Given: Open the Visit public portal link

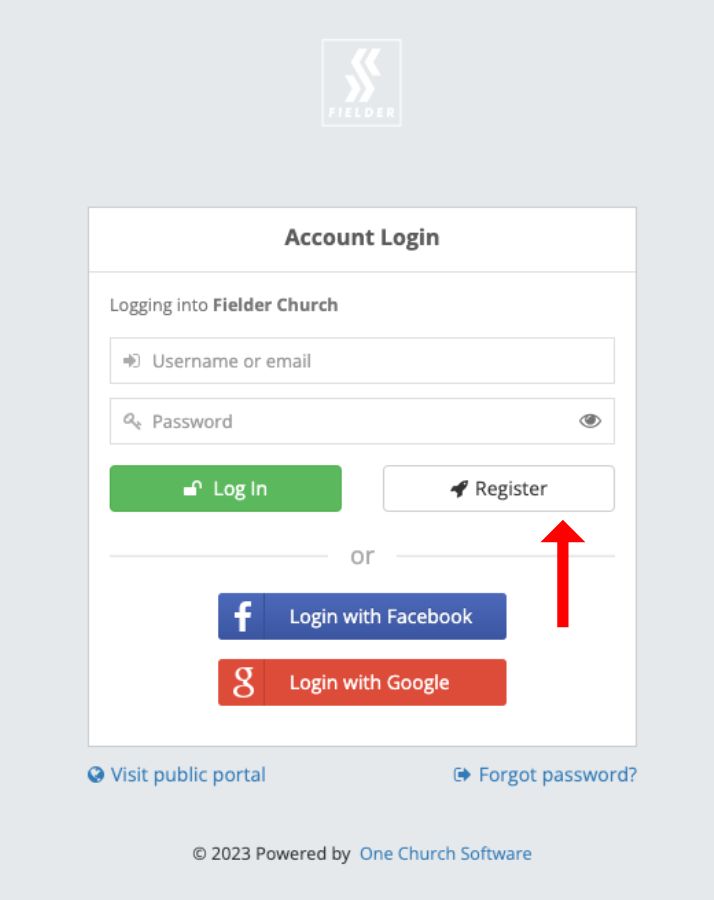Looking at the screenshot, I should (x=188, y=775).
